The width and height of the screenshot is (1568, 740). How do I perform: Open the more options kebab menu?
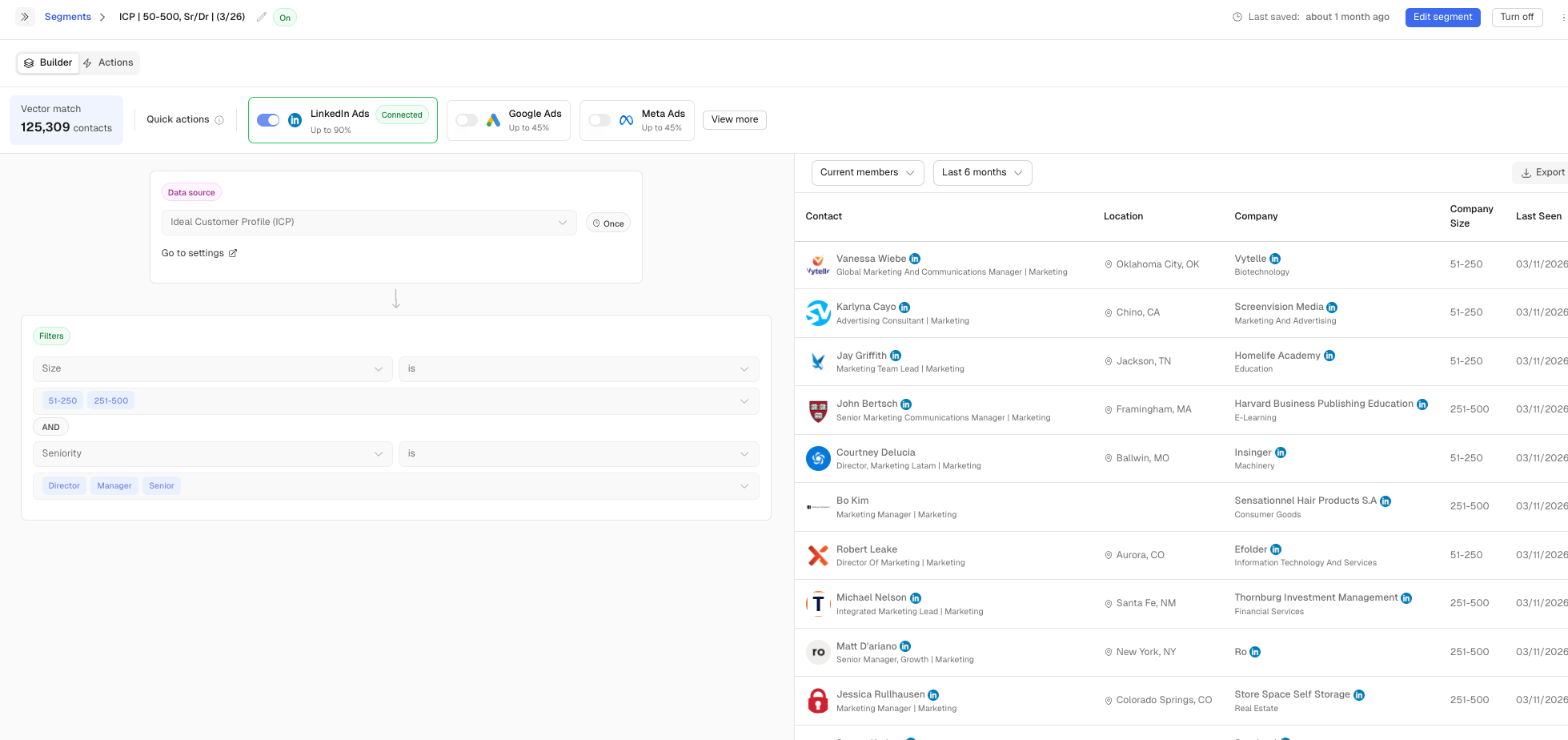(1563, 17)
